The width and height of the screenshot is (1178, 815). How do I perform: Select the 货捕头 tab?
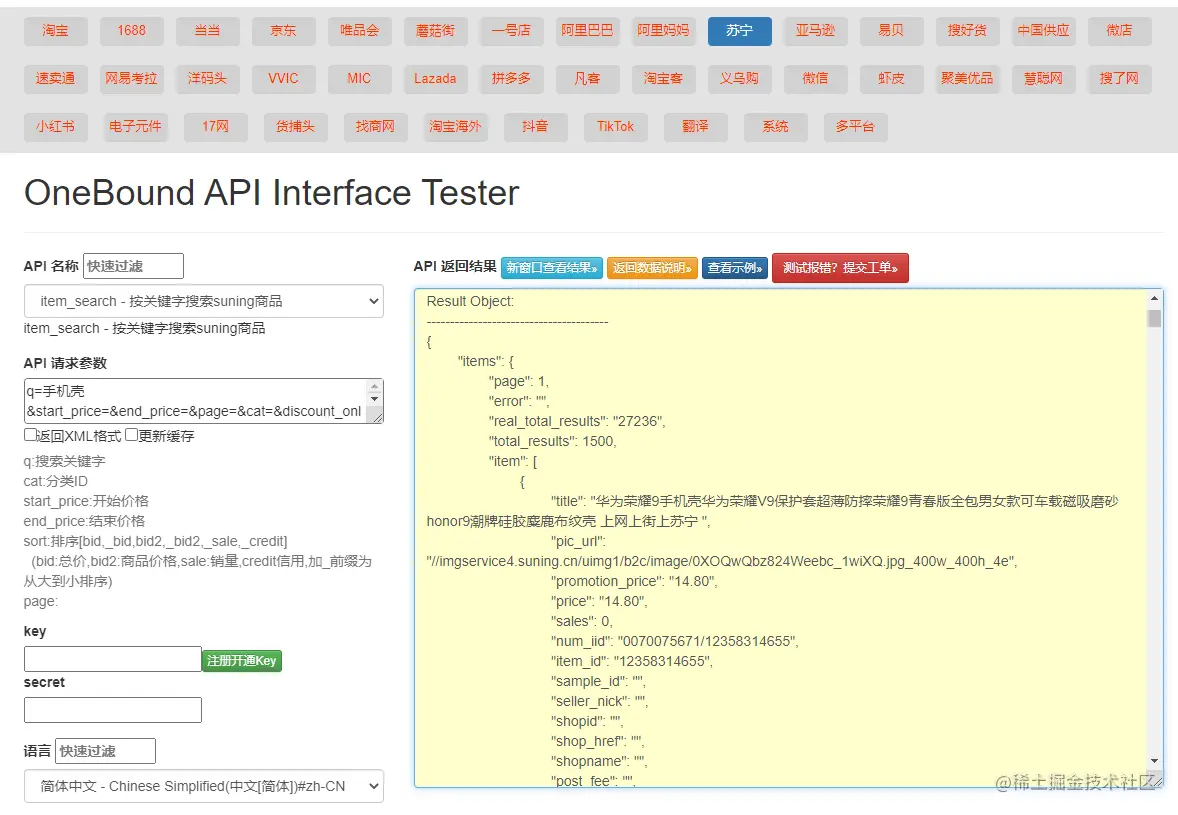tap(295, 127)
